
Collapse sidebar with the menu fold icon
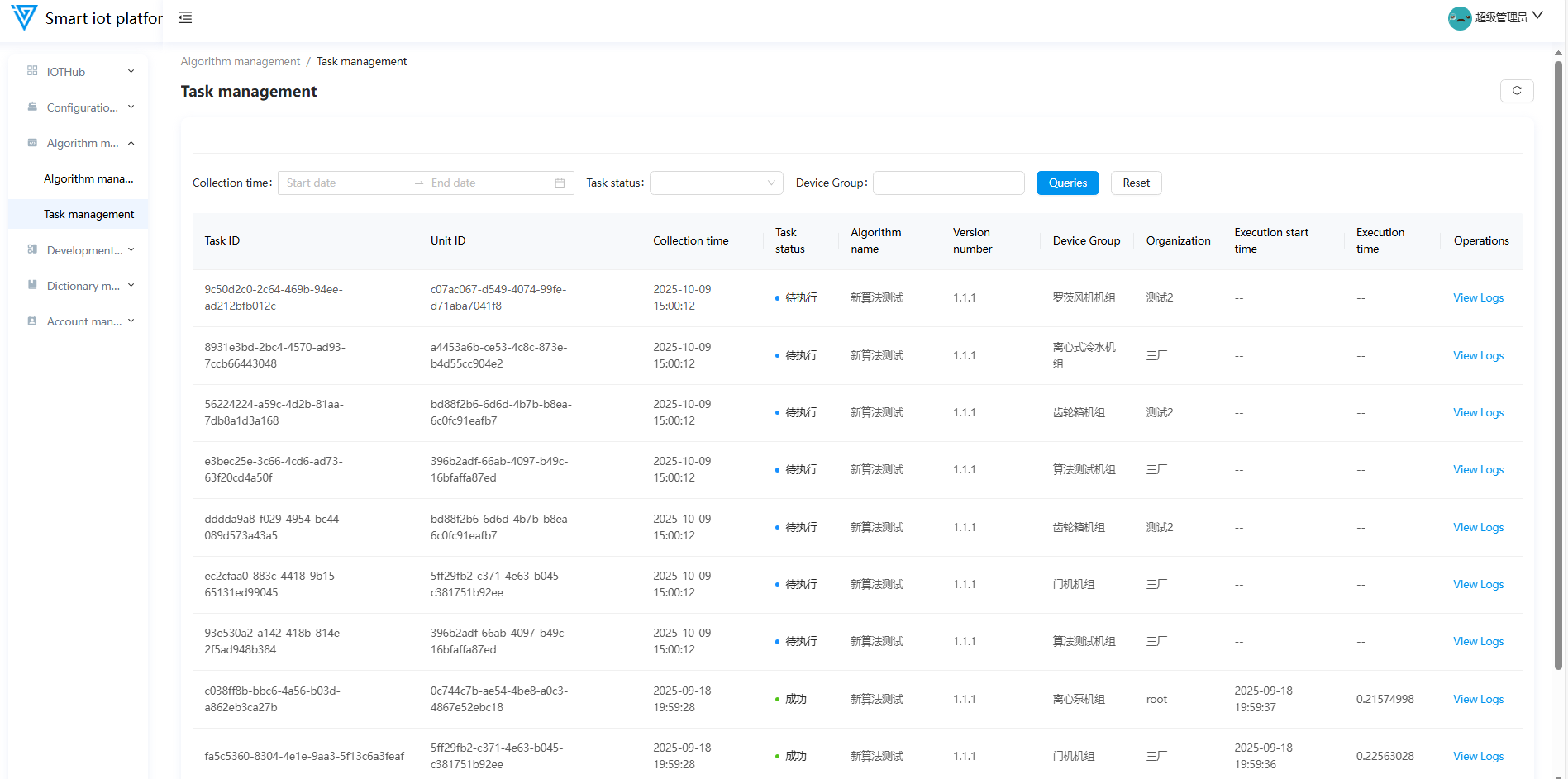tap(185, 17)
